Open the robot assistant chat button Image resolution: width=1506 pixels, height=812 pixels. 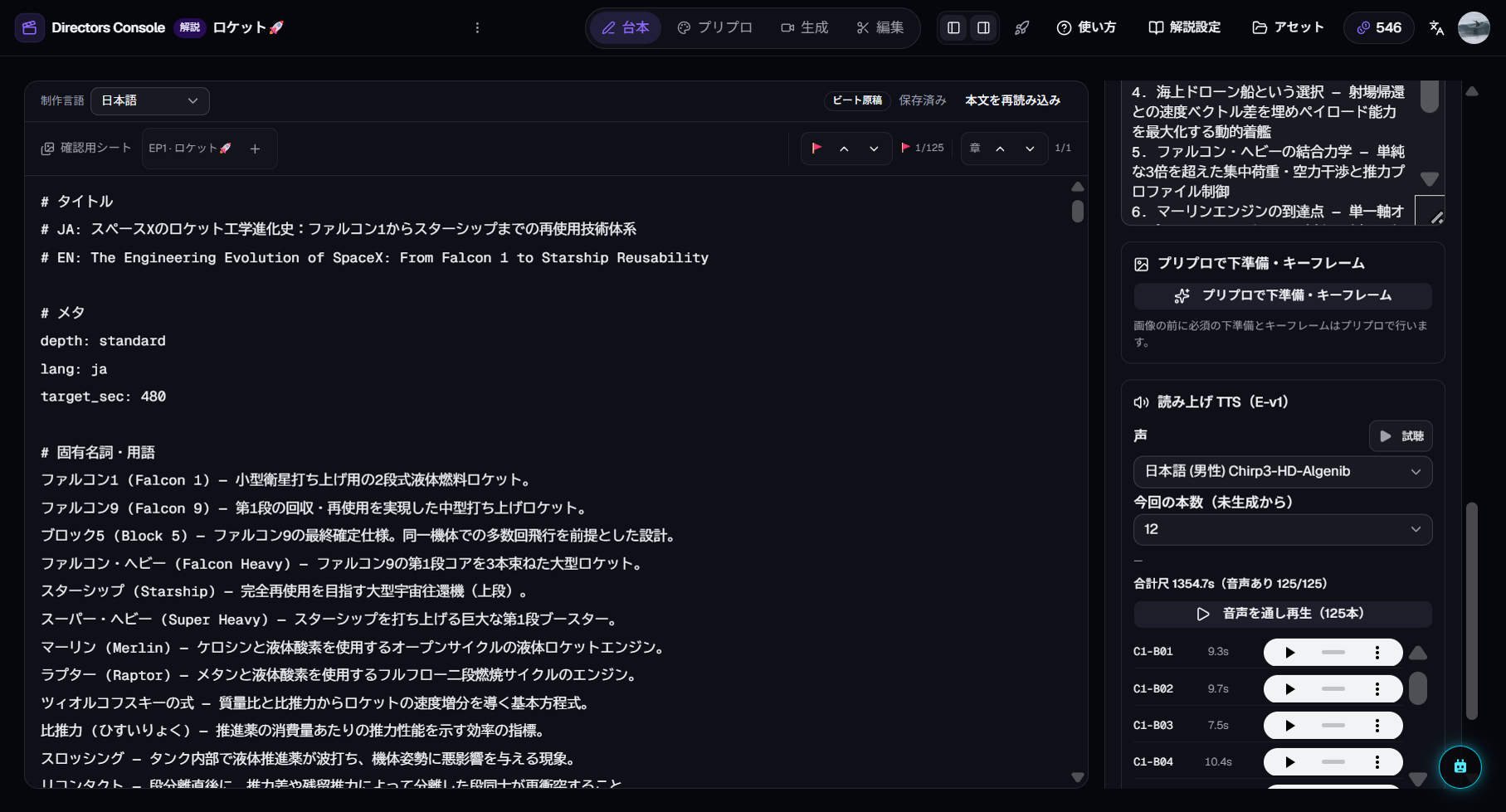point(1460,766)
